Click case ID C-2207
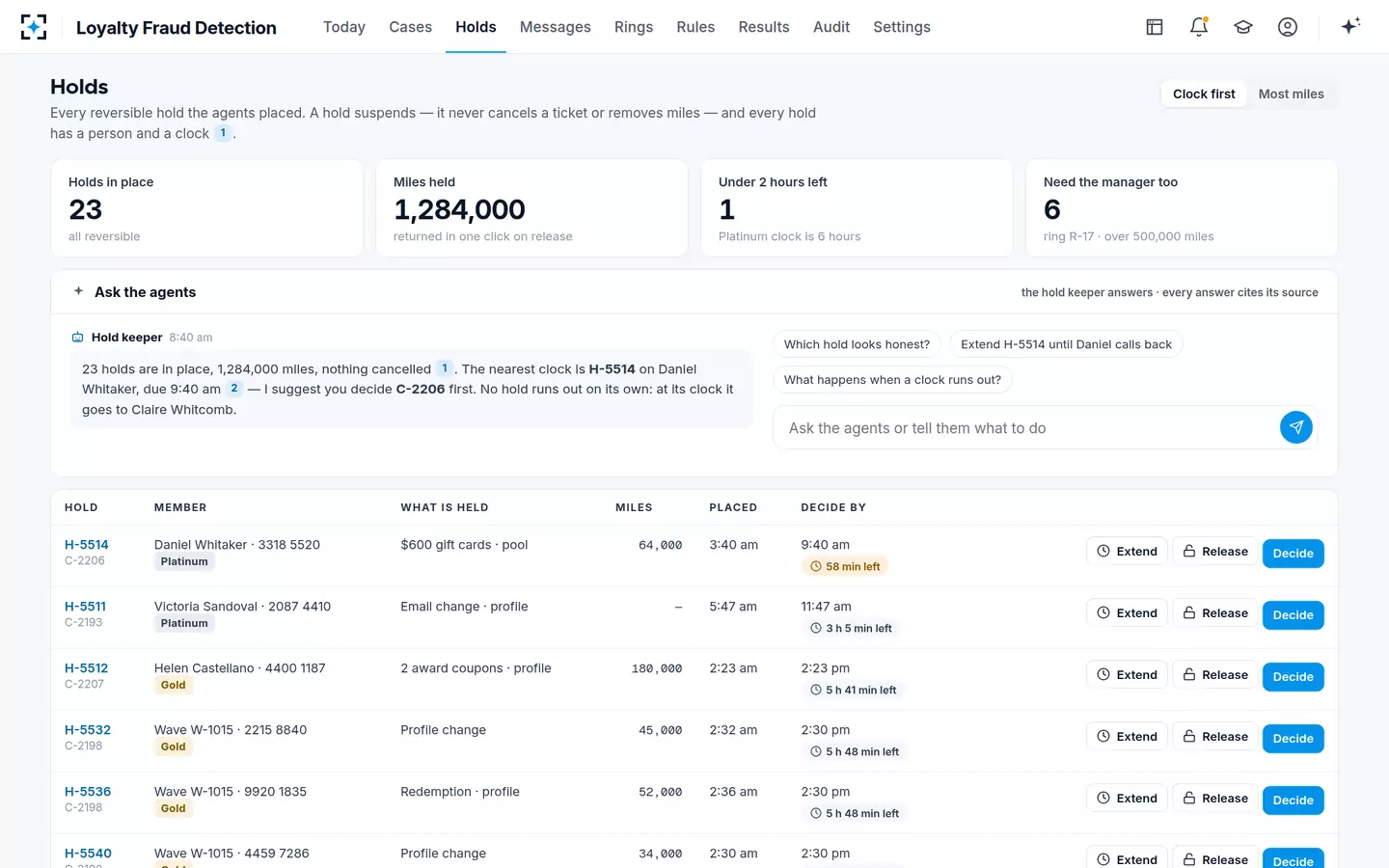 84,684
